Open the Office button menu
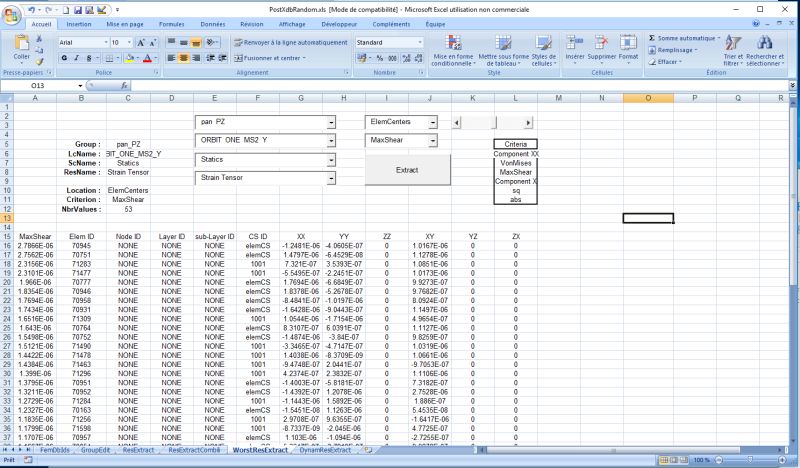The height and width of the screenshot is (468, 800). (x=11, y=15)
